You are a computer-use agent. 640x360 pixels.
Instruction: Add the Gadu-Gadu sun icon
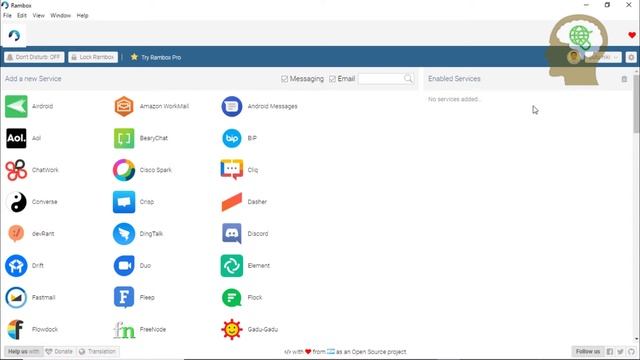231,329
